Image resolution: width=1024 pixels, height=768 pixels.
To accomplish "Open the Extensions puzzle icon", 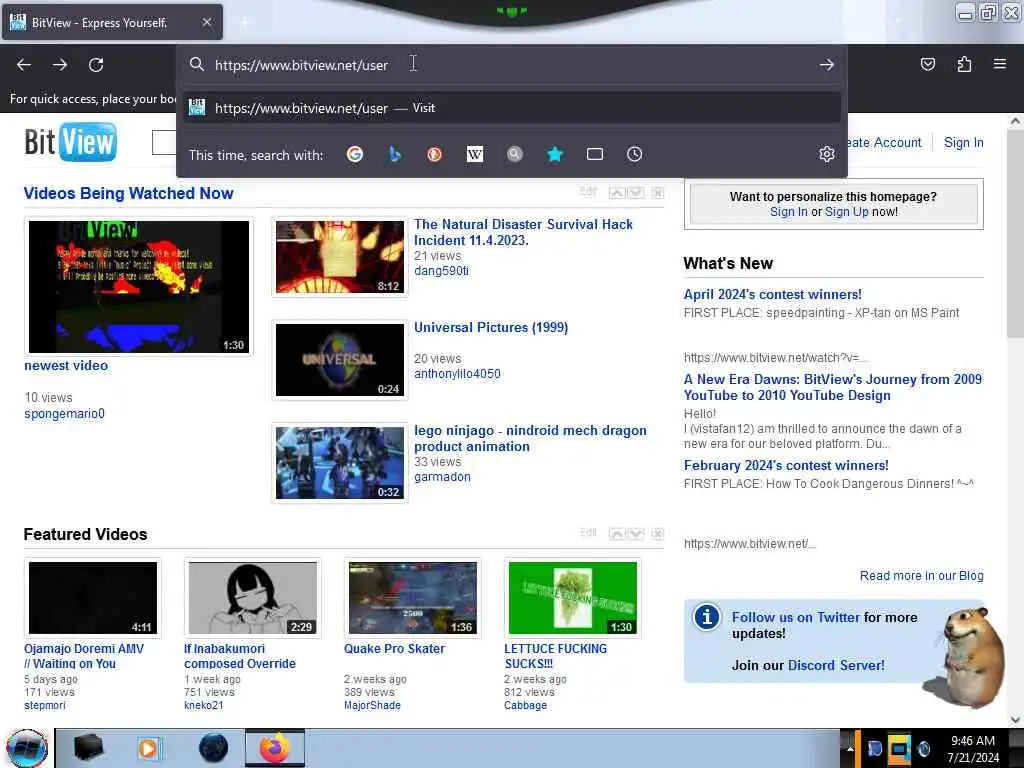I will point(964,64).
